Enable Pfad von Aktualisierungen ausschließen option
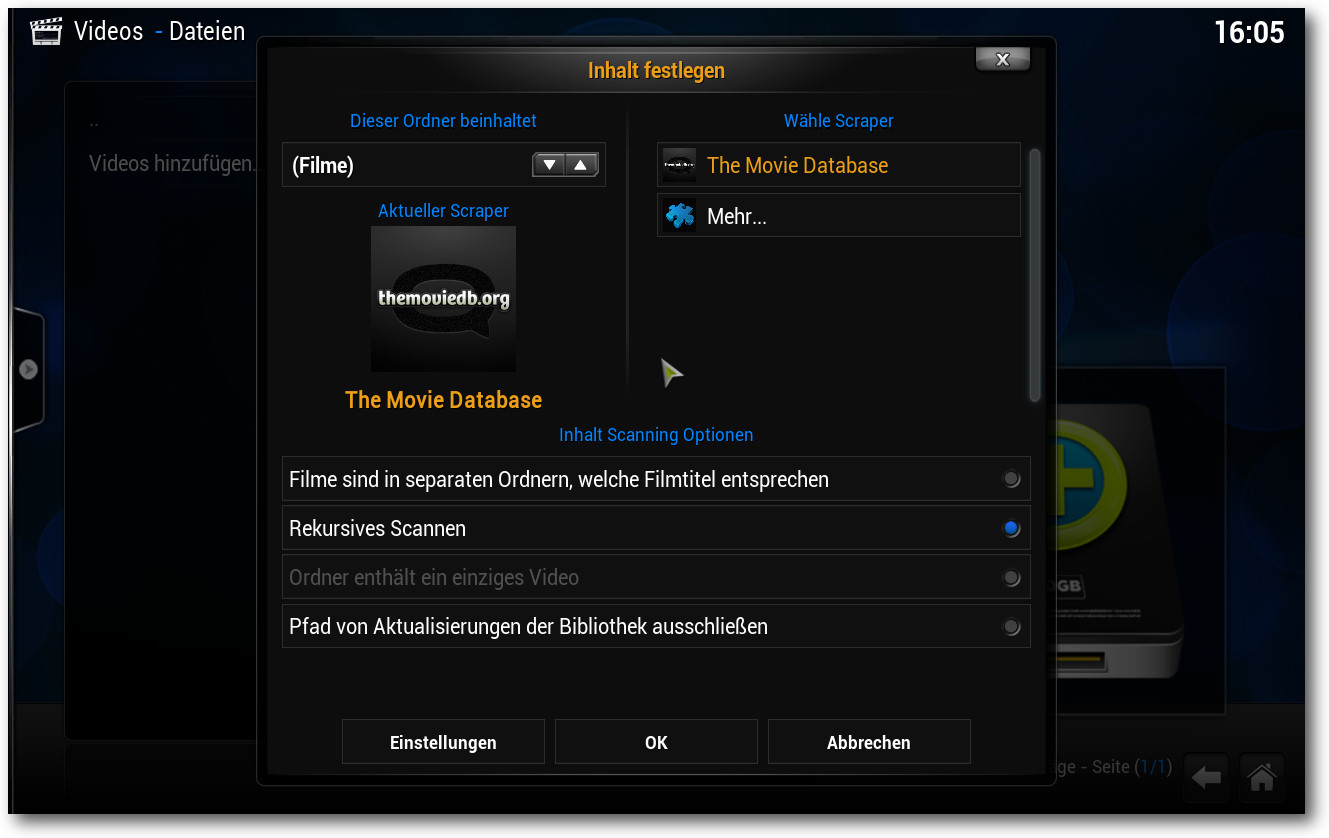1329x838 pixels. tap(656, 626)
